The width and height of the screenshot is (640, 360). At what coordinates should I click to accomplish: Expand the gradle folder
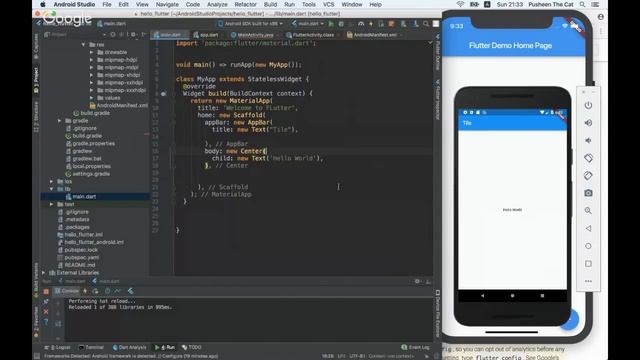coord(60,121)
